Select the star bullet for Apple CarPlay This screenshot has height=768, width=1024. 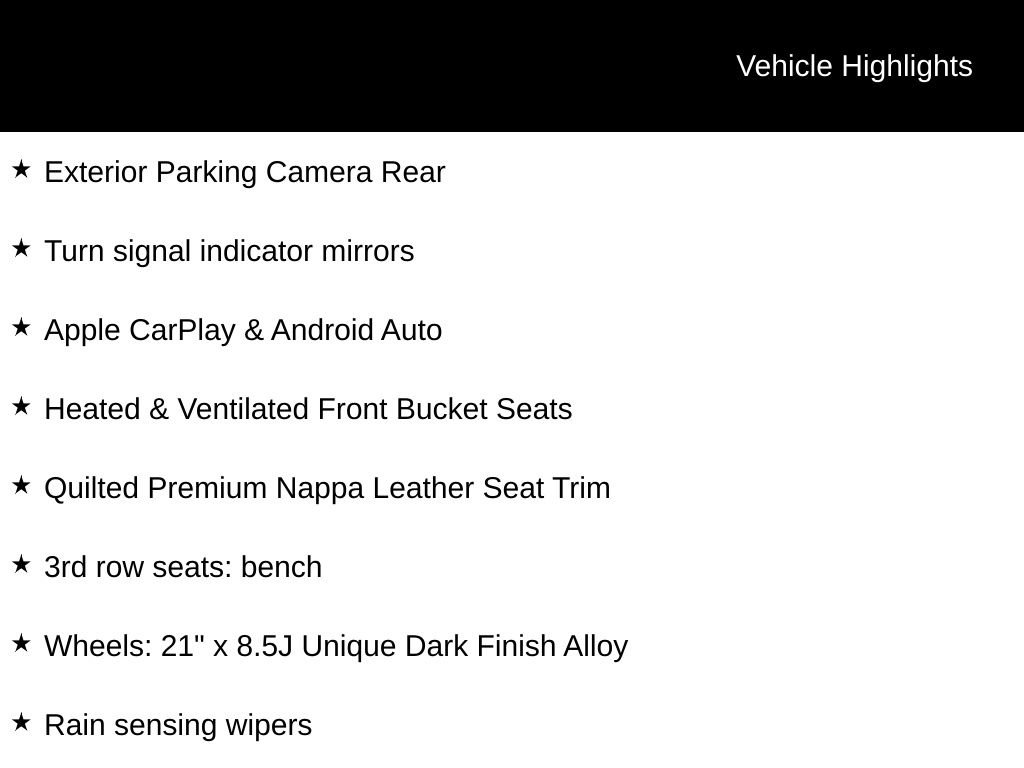[21, 328]
